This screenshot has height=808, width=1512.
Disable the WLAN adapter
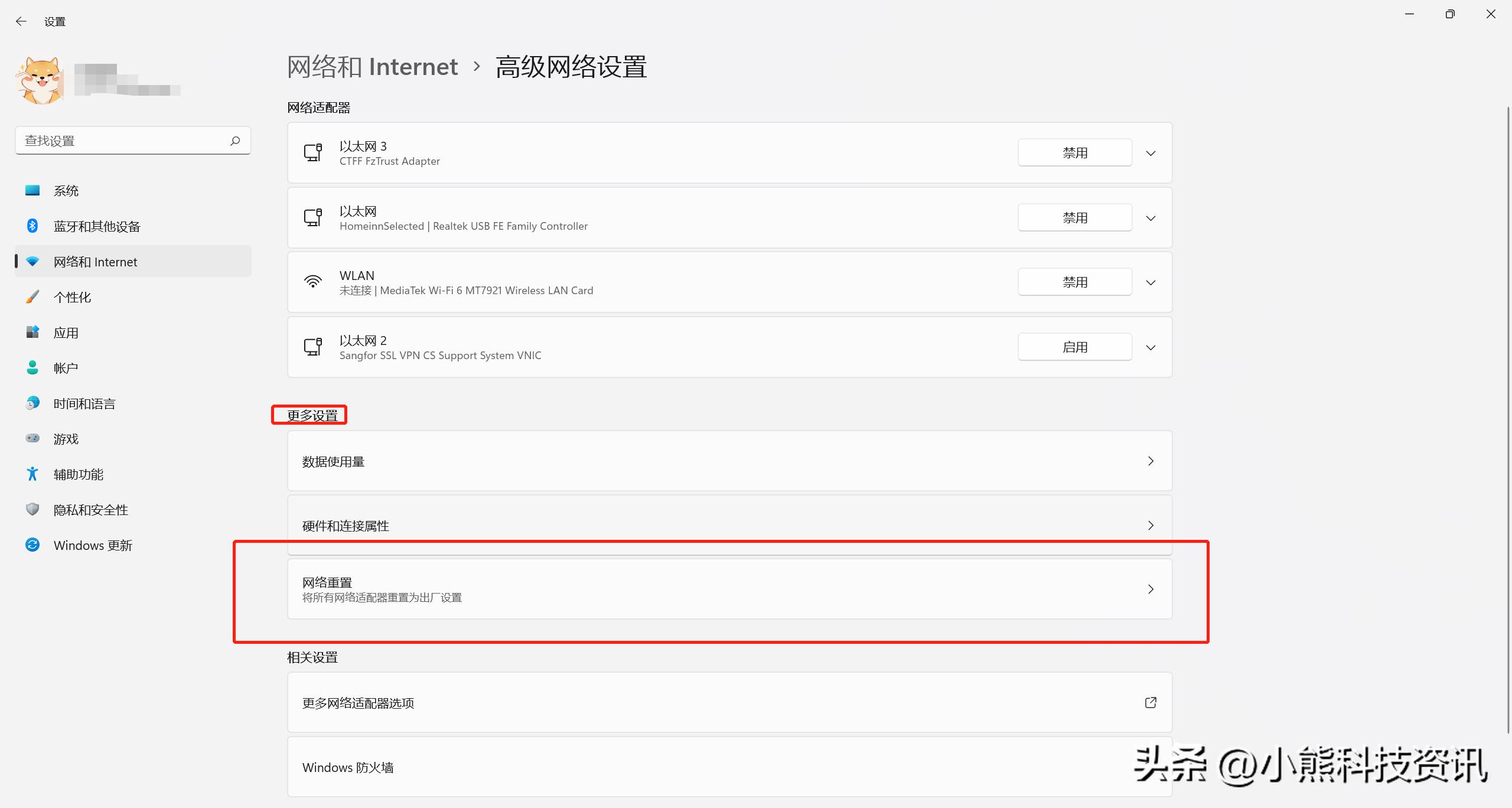1074,281
